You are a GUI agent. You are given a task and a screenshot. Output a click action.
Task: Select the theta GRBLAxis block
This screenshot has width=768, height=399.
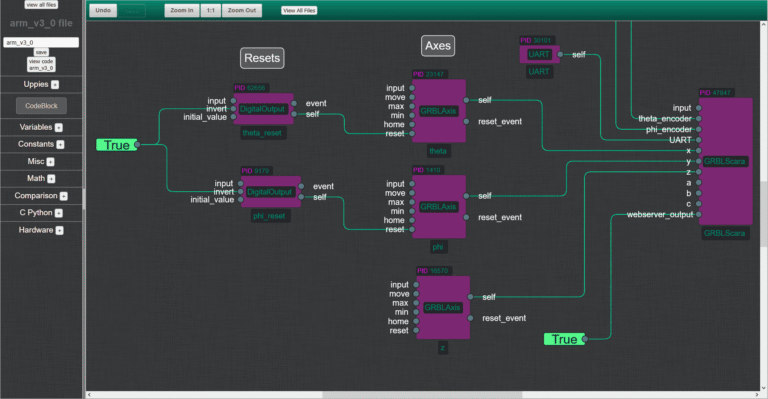click(x=439, y=111)
